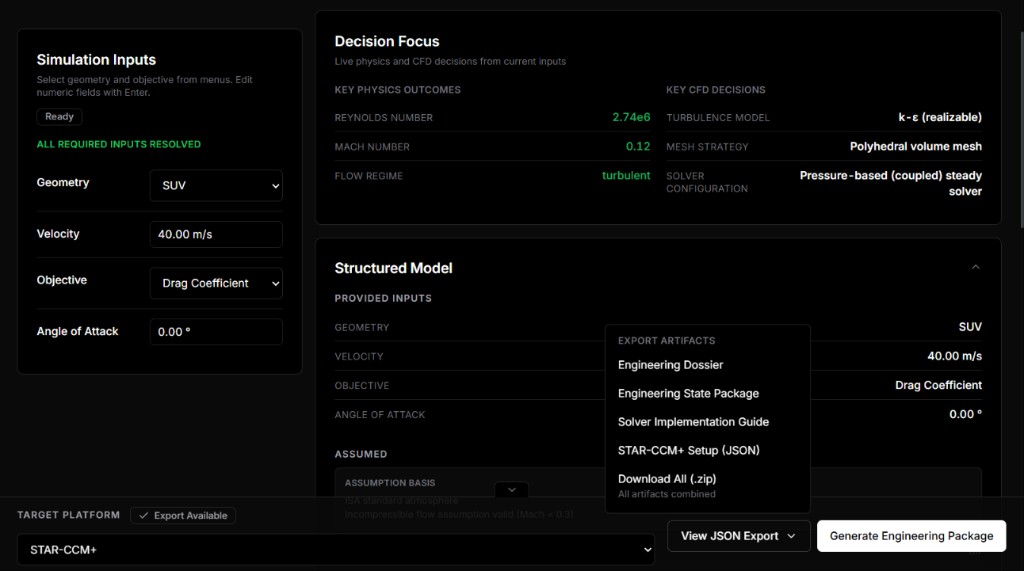Click the ALL REQUIRED INPUTS RESOLVED status
The image size is (1024, 571).
119,144
